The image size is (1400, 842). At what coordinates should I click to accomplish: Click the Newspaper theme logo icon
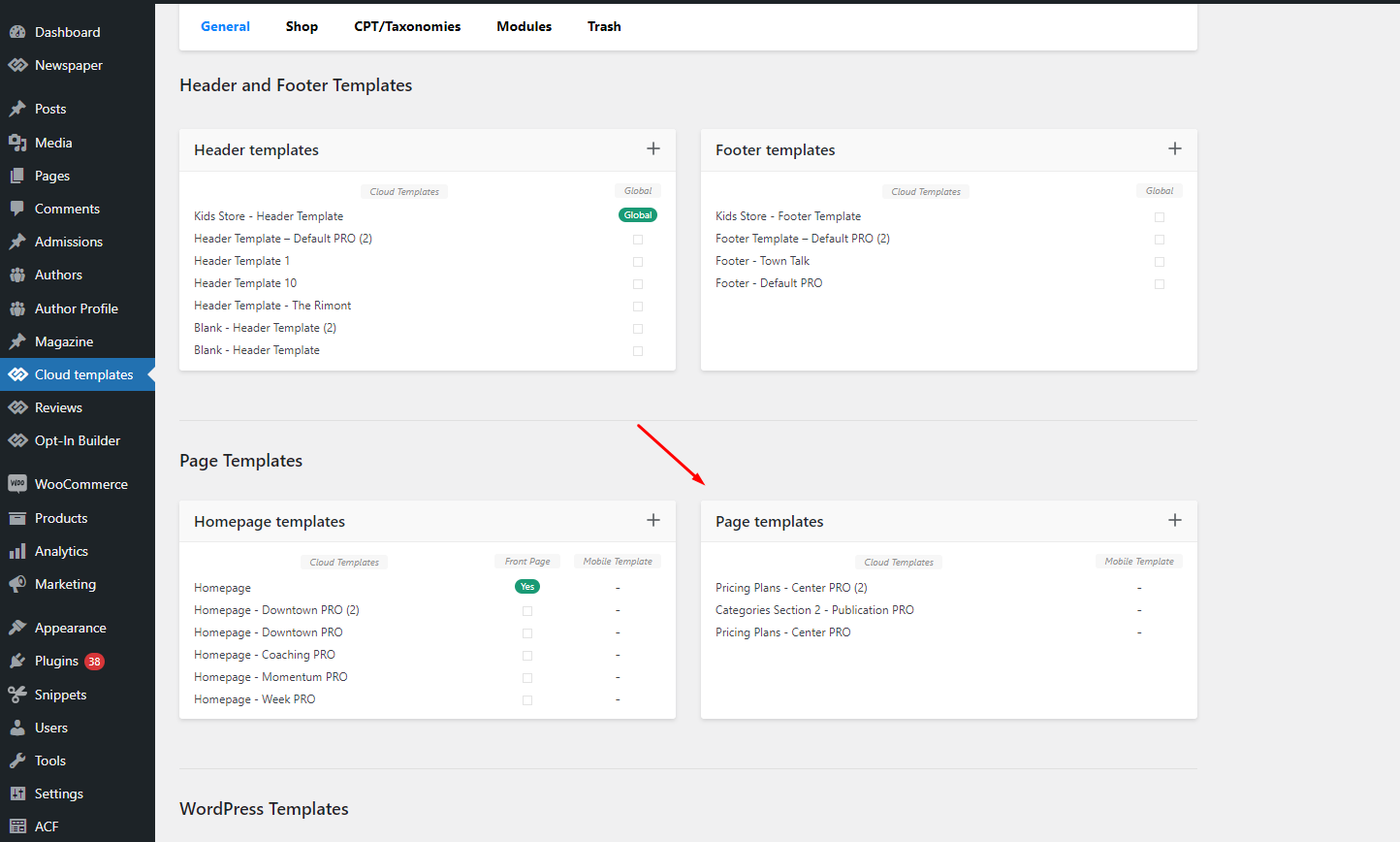coord(17,65)
